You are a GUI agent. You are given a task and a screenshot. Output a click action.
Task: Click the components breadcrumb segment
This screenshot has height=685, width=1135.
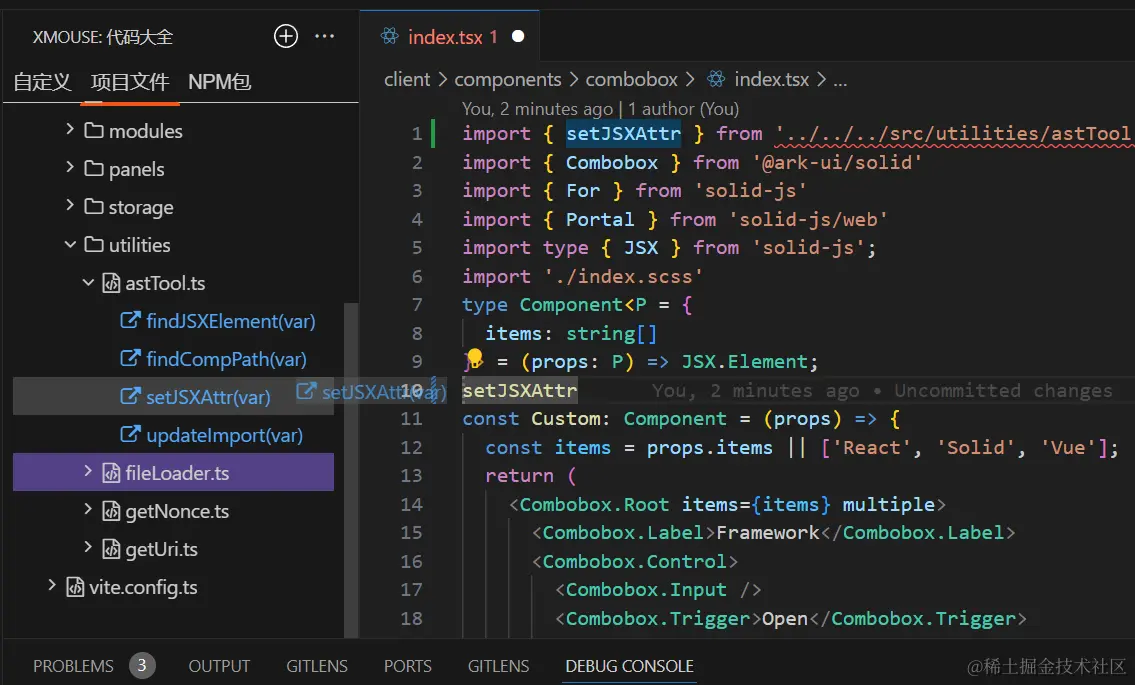click(x=508, y=79)
